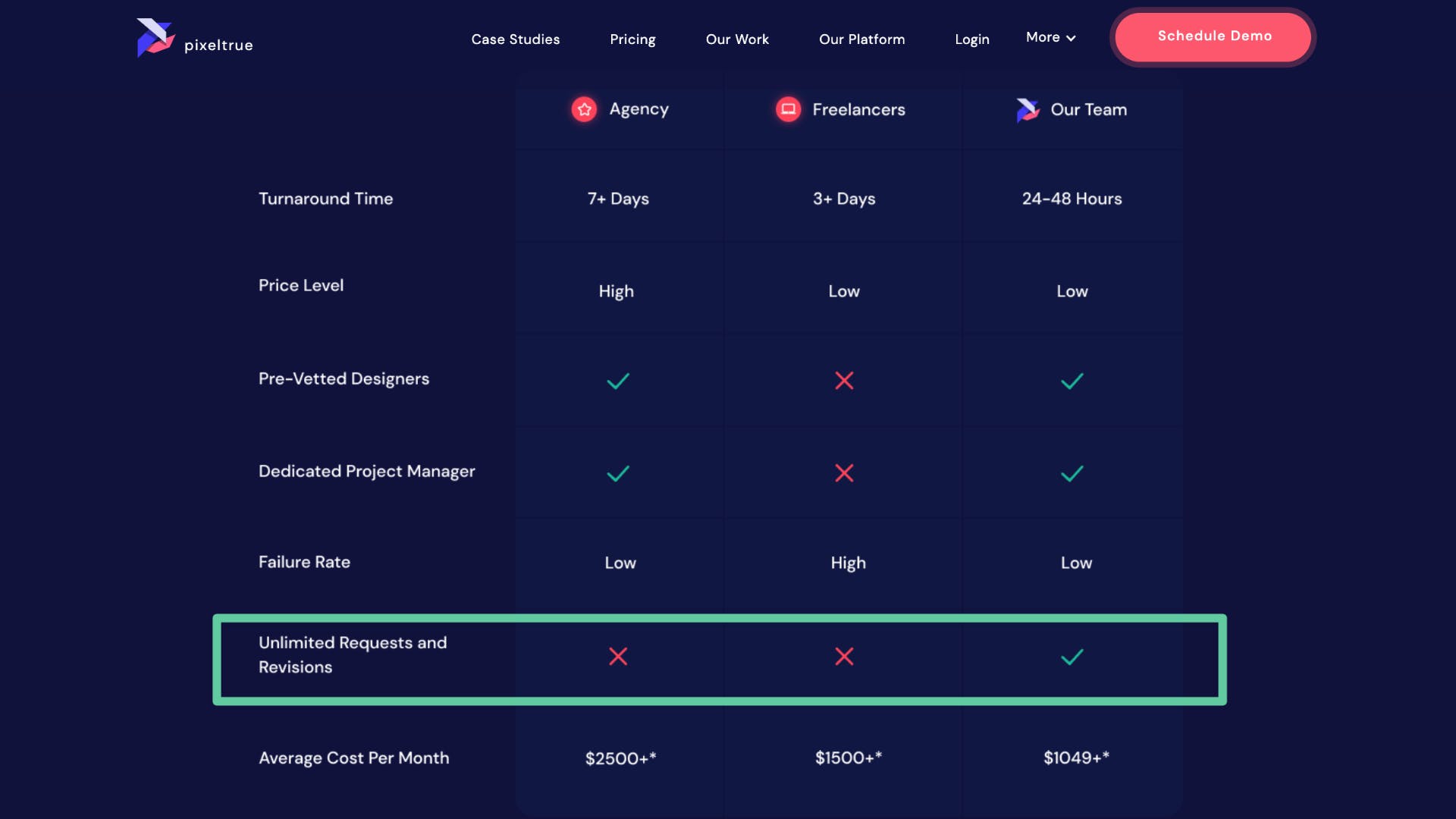Open the More menu chevron
Viewport: 1456px width, 819px height.
click(1071, 38)
